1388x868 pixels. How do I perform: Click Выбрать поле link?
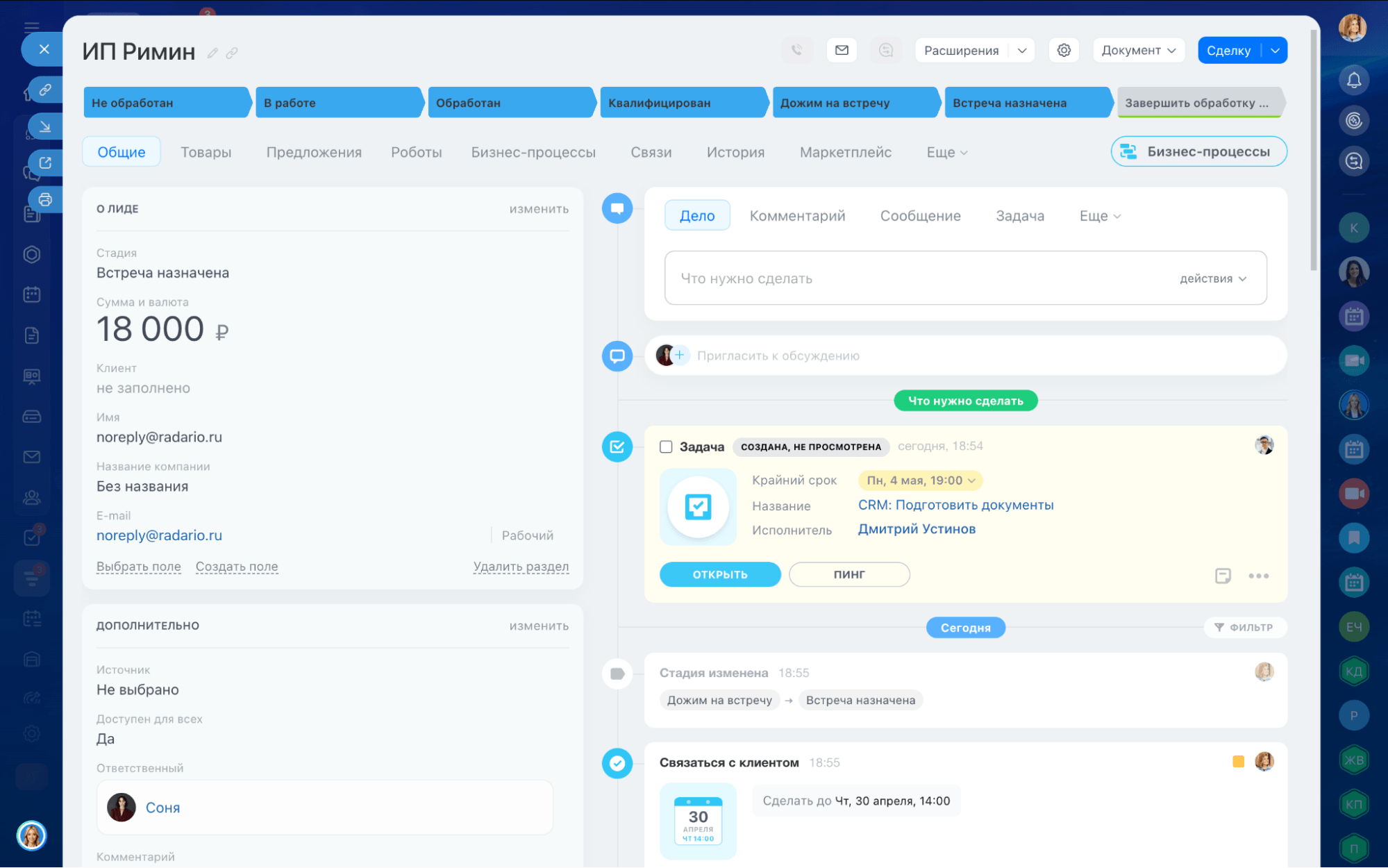pos(138,567)
